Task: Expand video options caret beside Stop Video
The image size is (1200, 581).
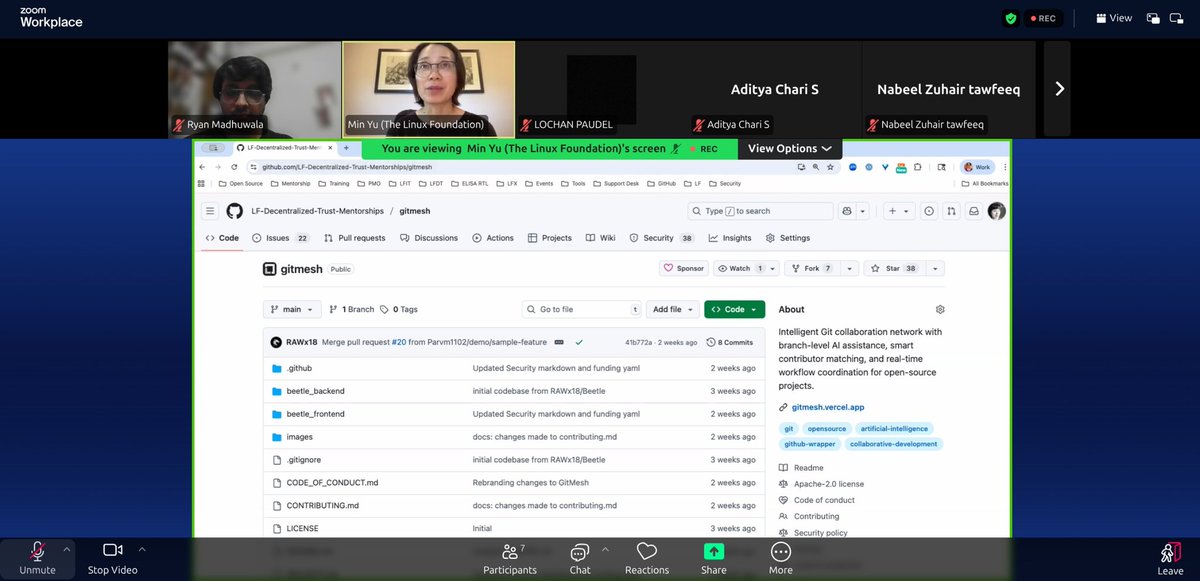Action: pyautogui.click(x=142, y=549)
